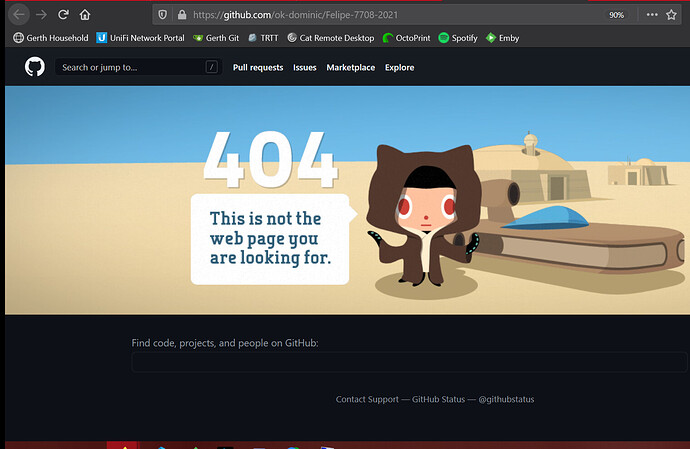
Task: Focus the wide GitHub search box
Action: tap(409, 362)
